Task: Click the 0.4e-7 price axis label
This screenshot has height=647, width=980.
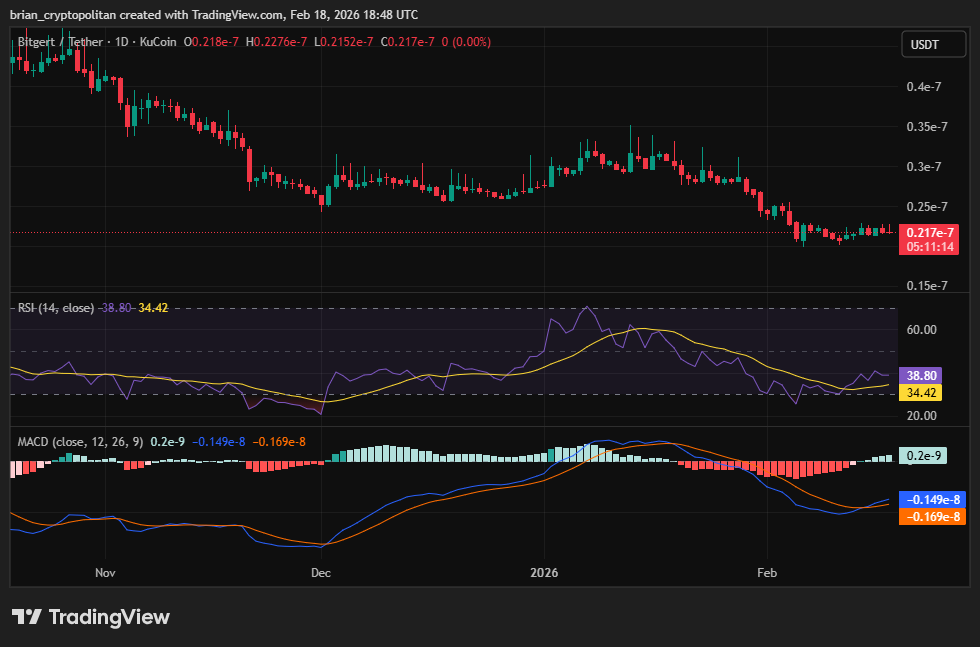Action: pyautogui.click(x=924, y=87)
